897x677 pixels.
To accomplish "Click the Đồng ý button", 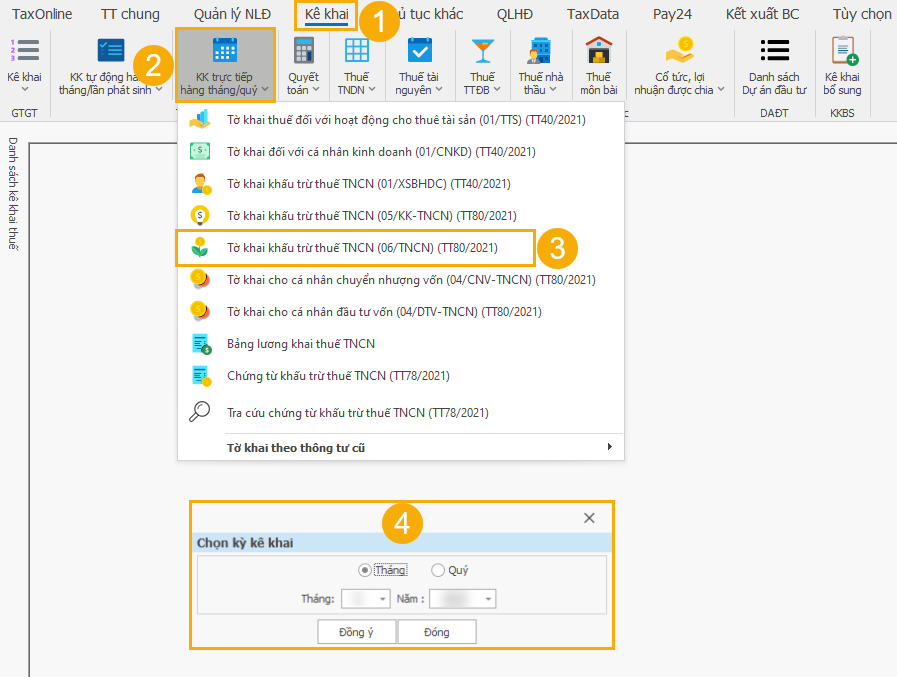I will (356, 632).
